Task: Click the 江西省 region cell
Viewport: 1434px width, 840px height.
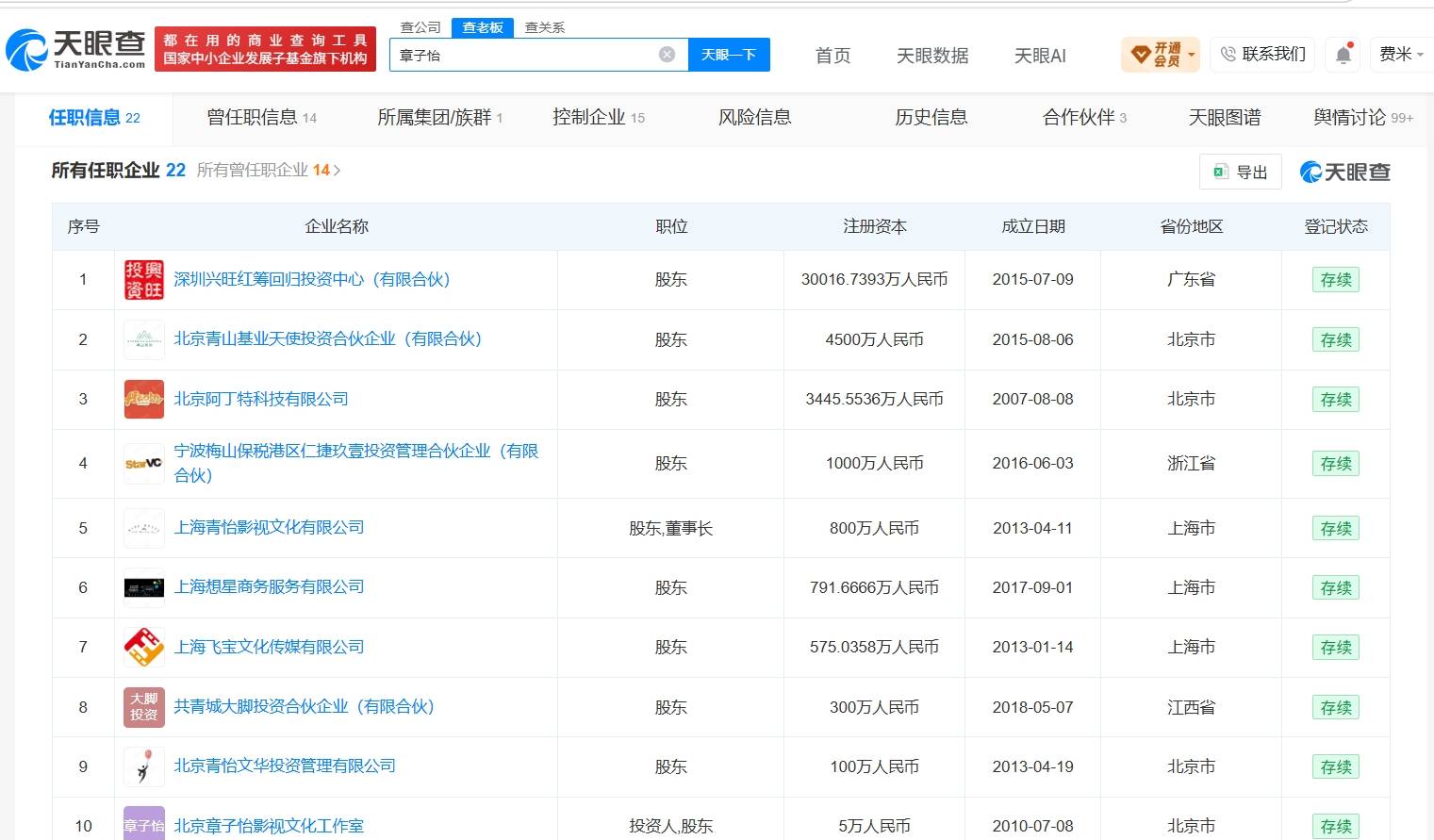Action: [1192, 708]
